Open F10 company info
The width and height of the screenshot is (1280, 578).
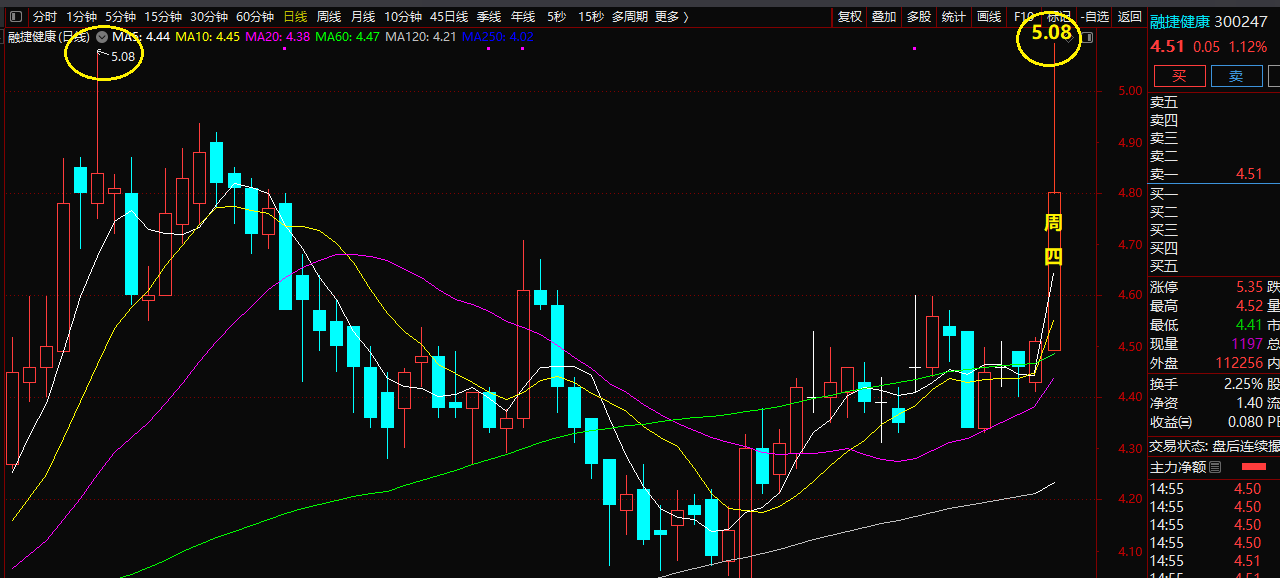1023,17
